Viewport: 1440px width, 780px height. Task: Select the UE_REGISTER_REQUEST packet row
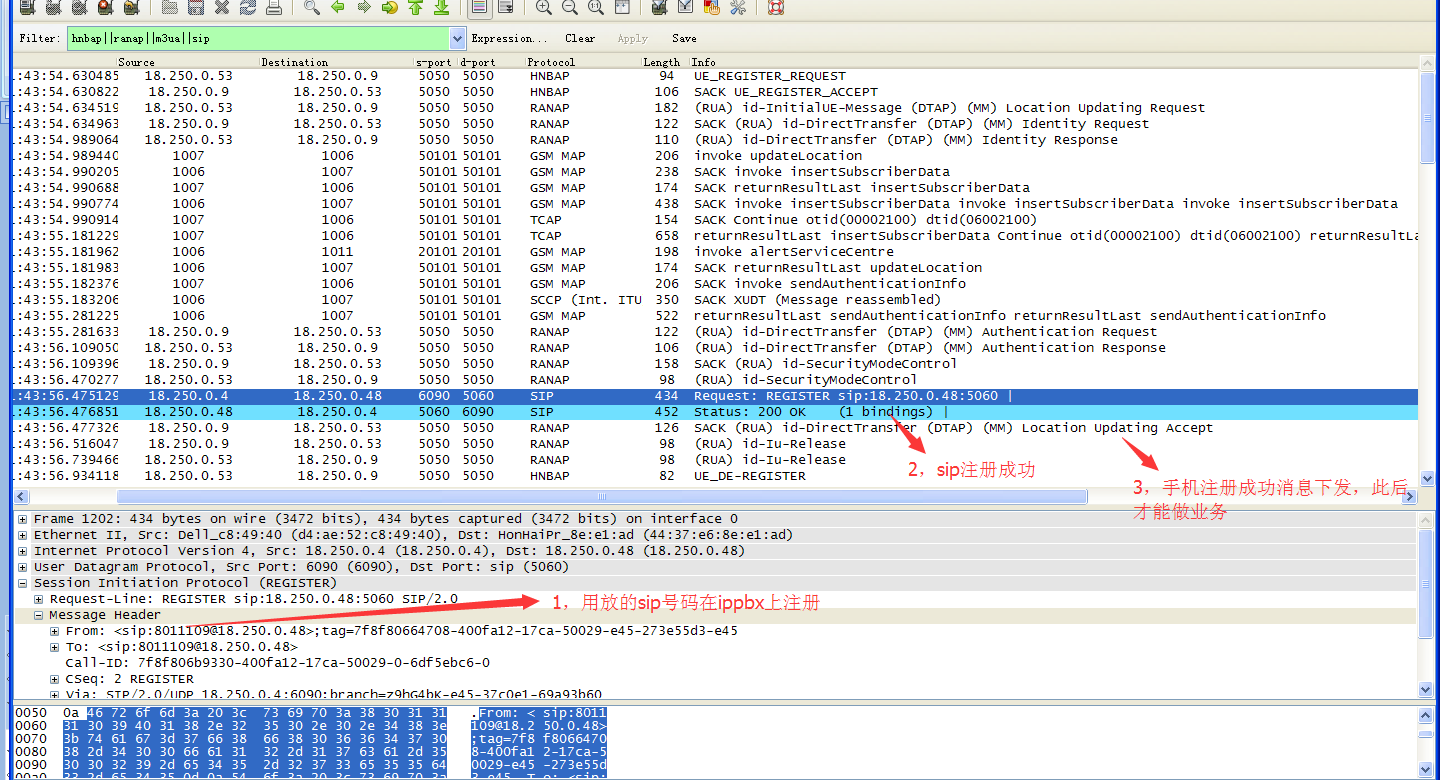(x=716, y=76)
